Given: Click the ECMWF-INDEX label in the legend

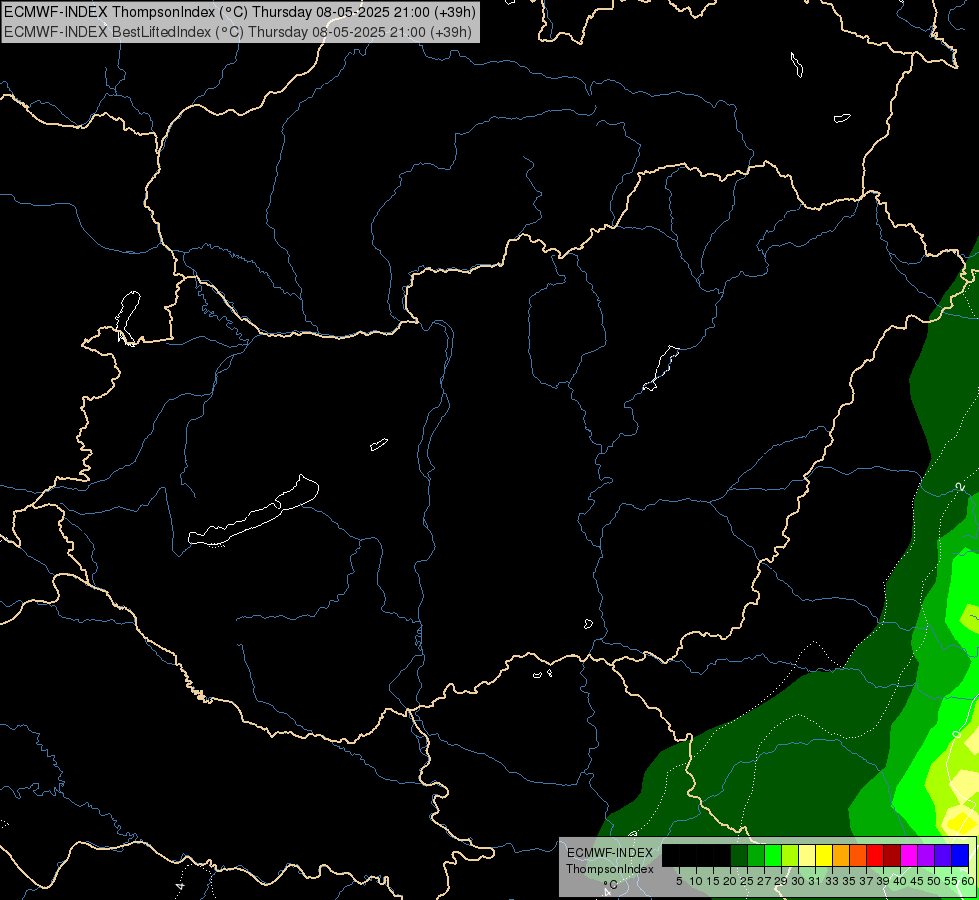Looking at the screenshot, I should tap(609, 853).
